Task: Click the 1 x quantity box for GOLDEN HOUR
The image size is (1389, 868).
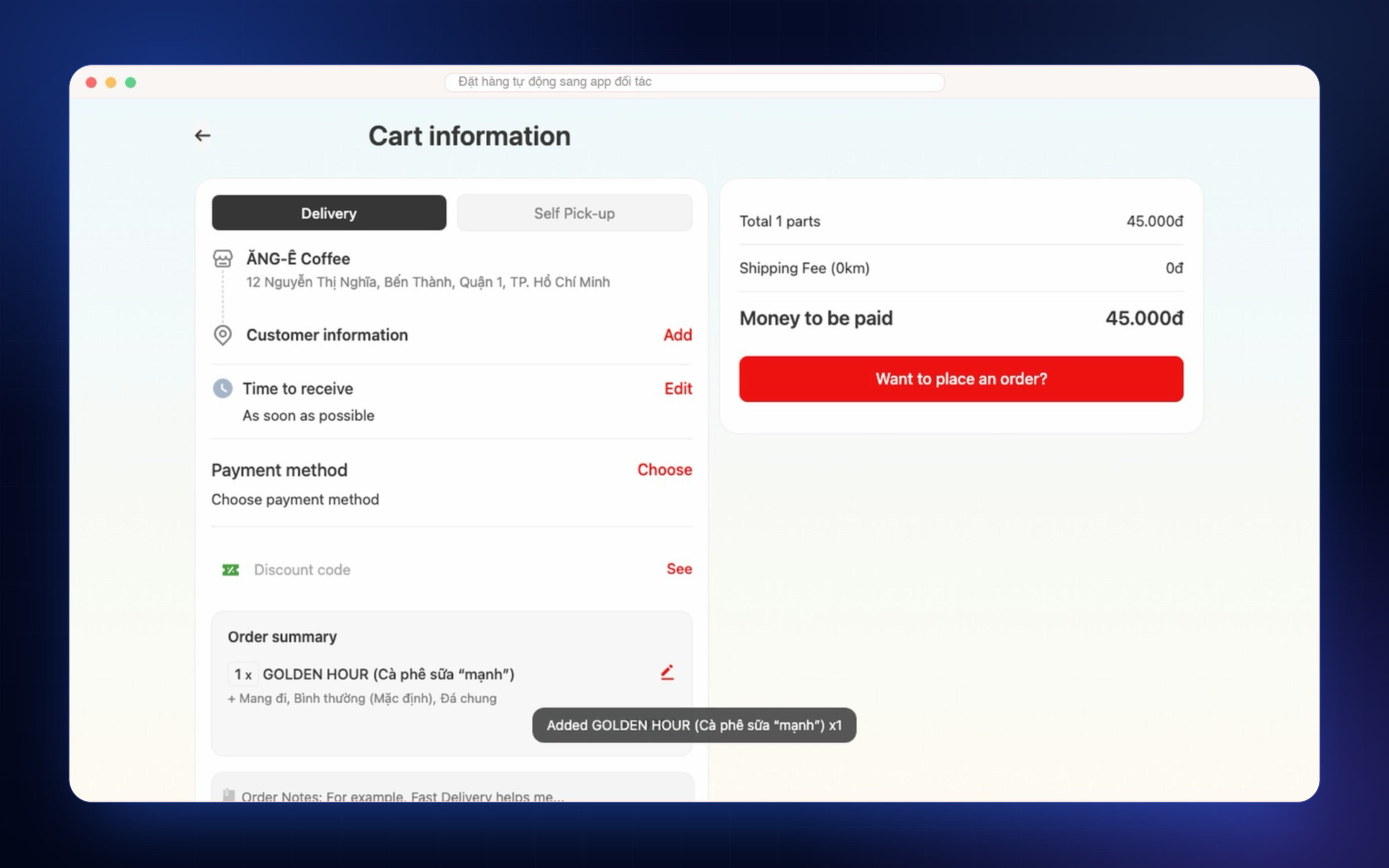Action: point(243,674)
